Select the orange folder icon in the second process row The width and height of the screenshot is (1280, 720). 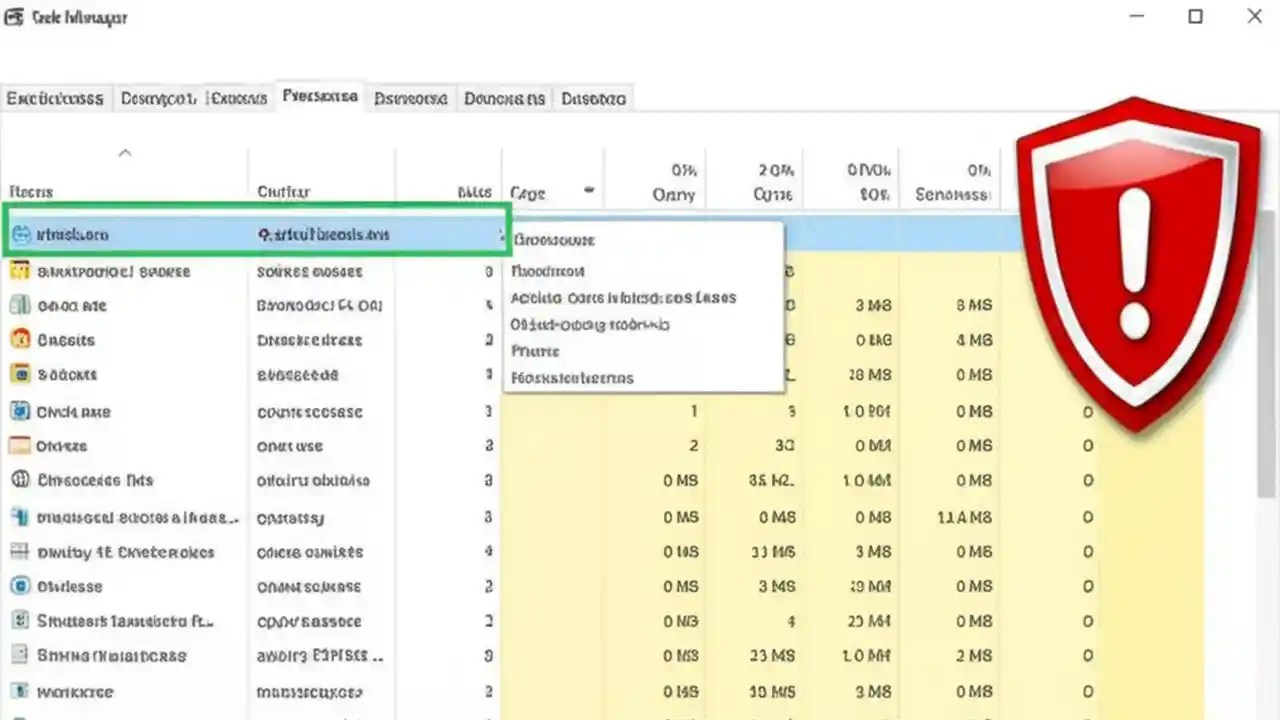20,271
